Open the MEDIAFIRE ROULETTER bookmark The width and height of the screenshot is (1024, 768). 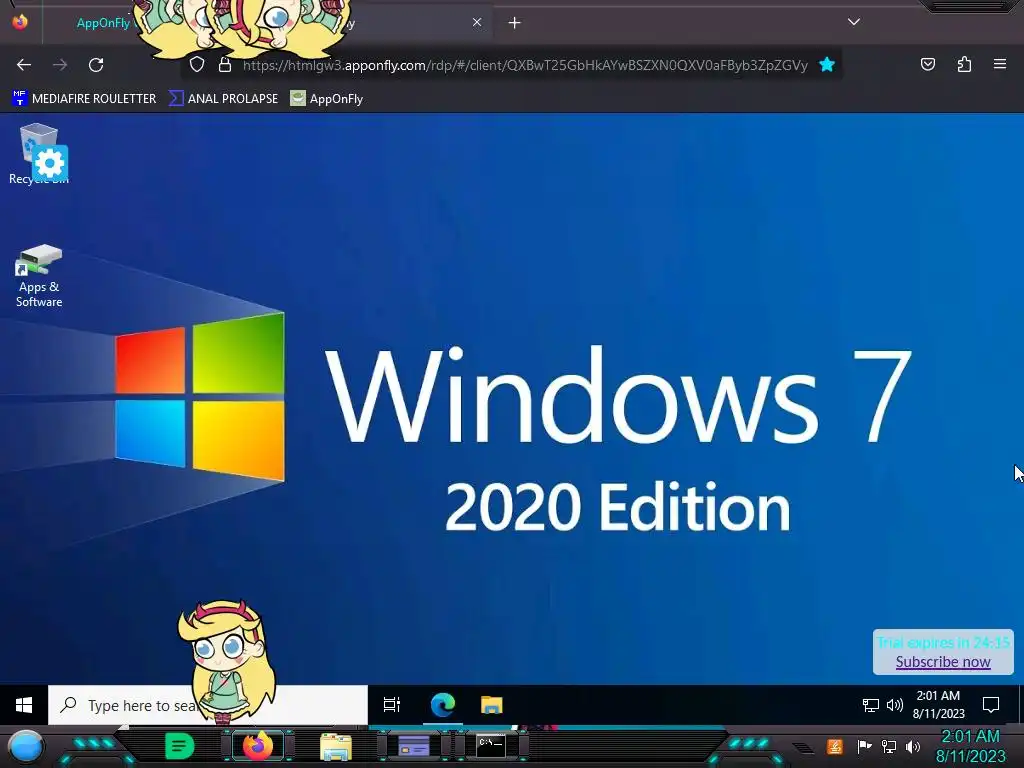(84, 99)
